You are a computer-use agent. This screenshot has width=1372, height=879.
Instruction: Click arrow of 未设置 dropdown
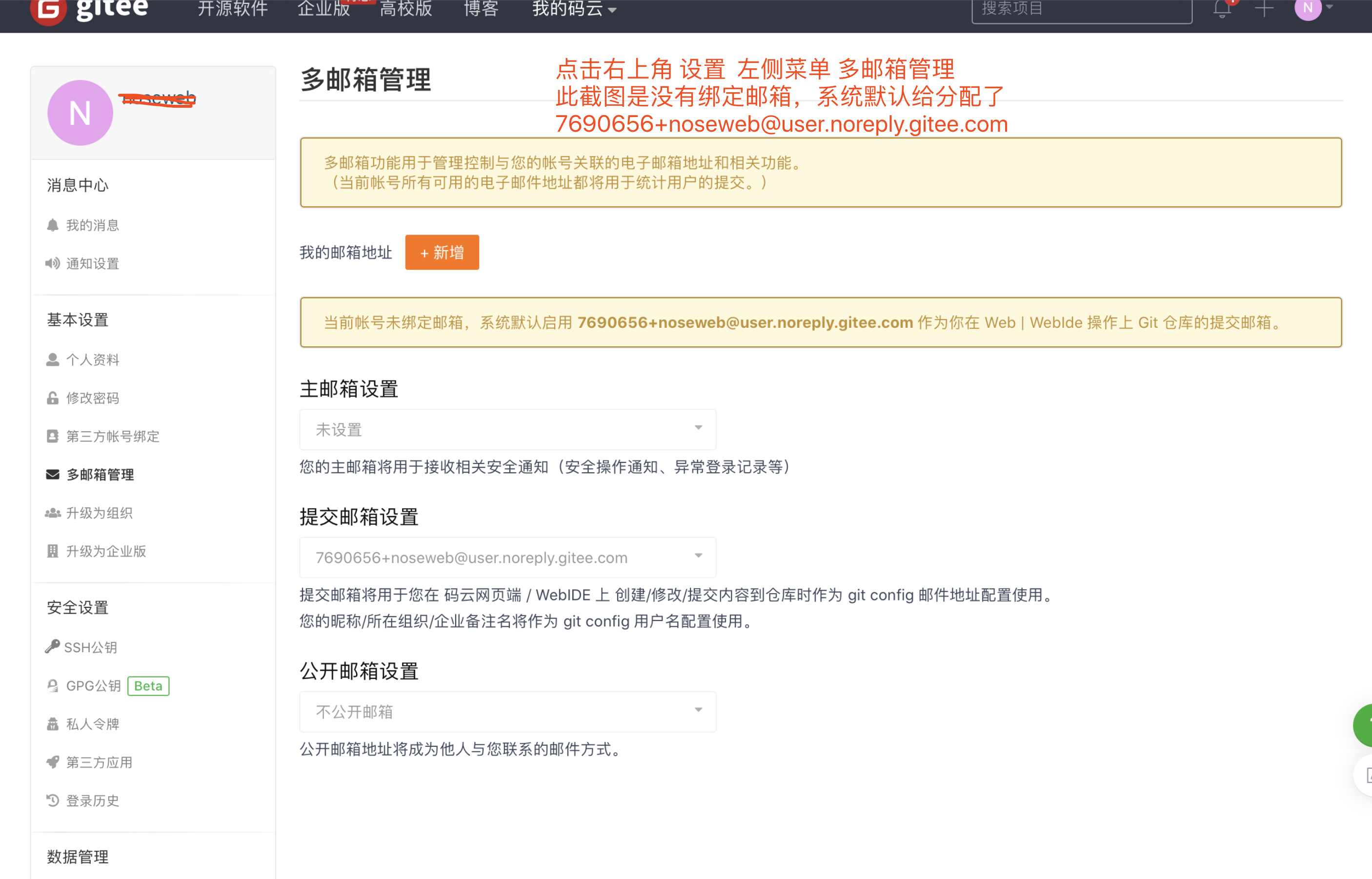coord(698,427)
